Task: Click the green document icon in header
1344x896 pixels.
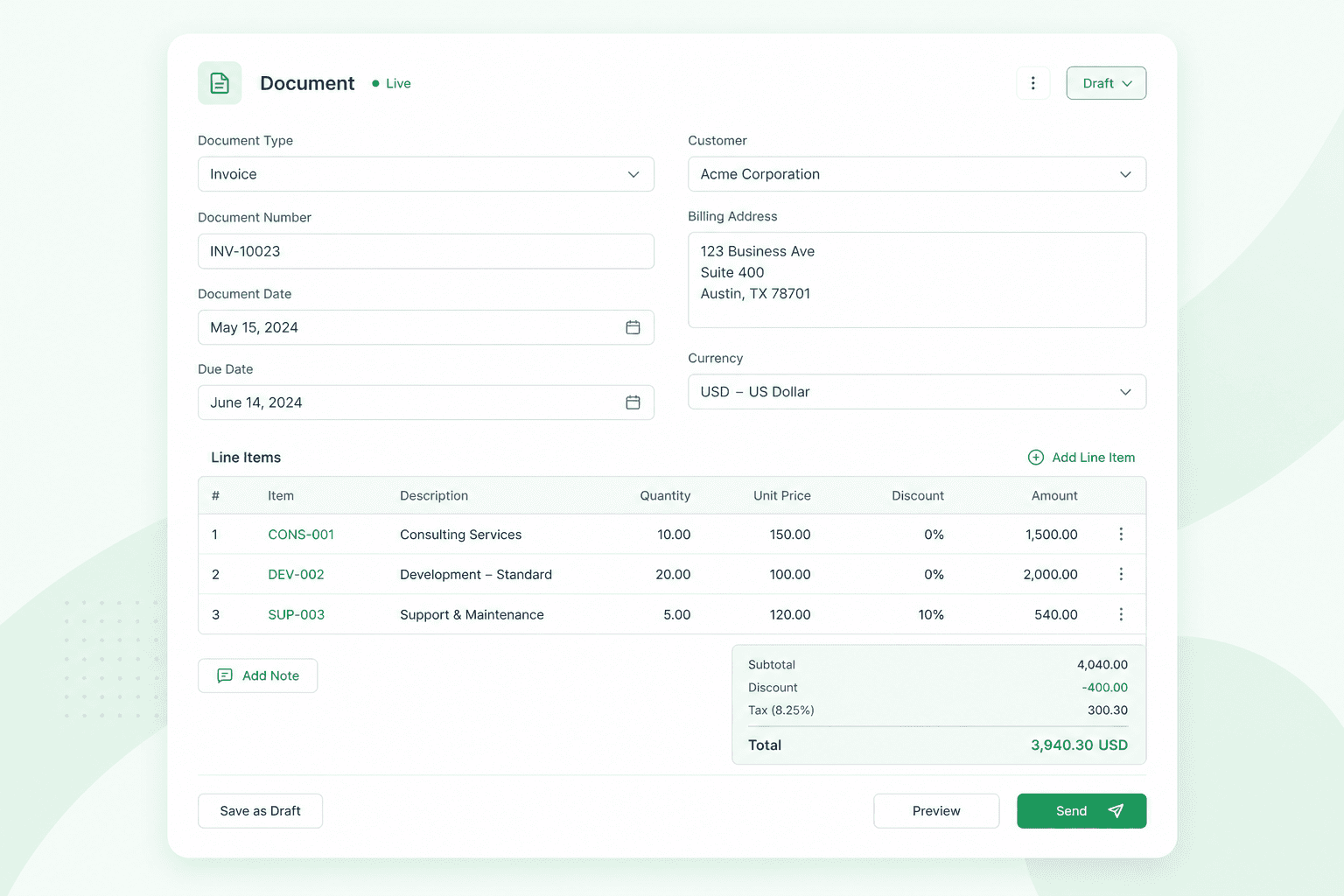Action: 220,83
